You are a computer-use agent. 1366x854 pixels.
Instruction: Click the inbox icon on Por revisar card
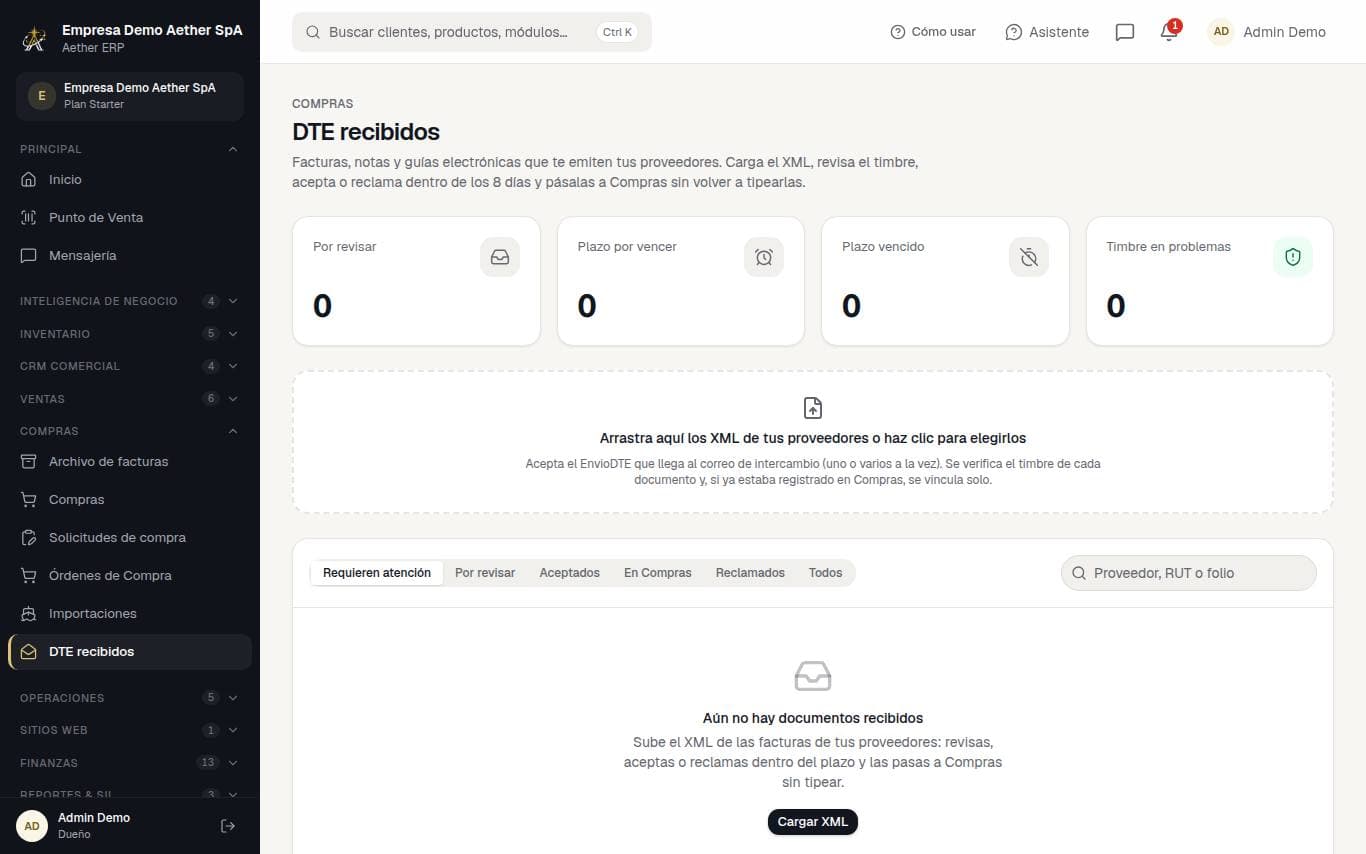500,257
